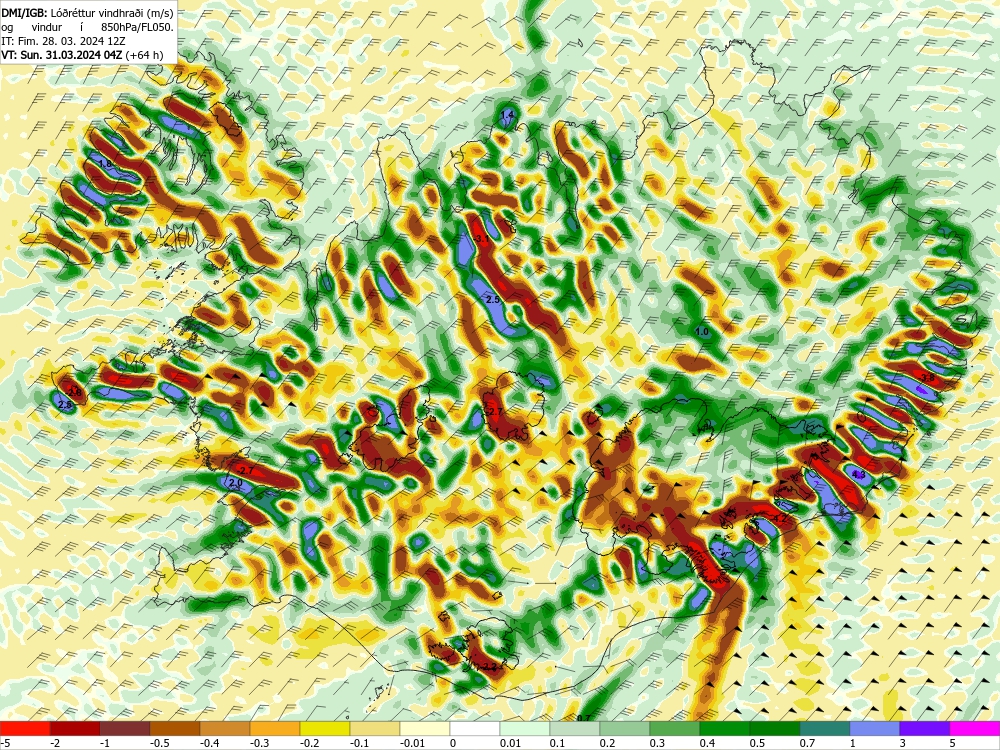Click the '0.01' tick label in the legend
Viewport: 1000px width, 750px height.
tap(510, 743)
